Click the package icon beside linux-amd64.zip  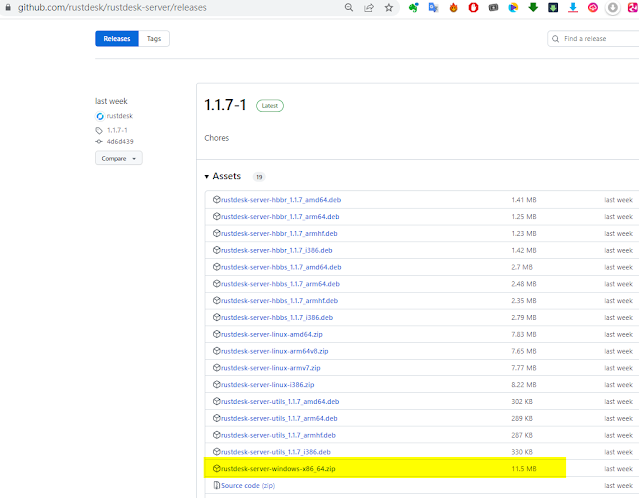pos(216,334)
